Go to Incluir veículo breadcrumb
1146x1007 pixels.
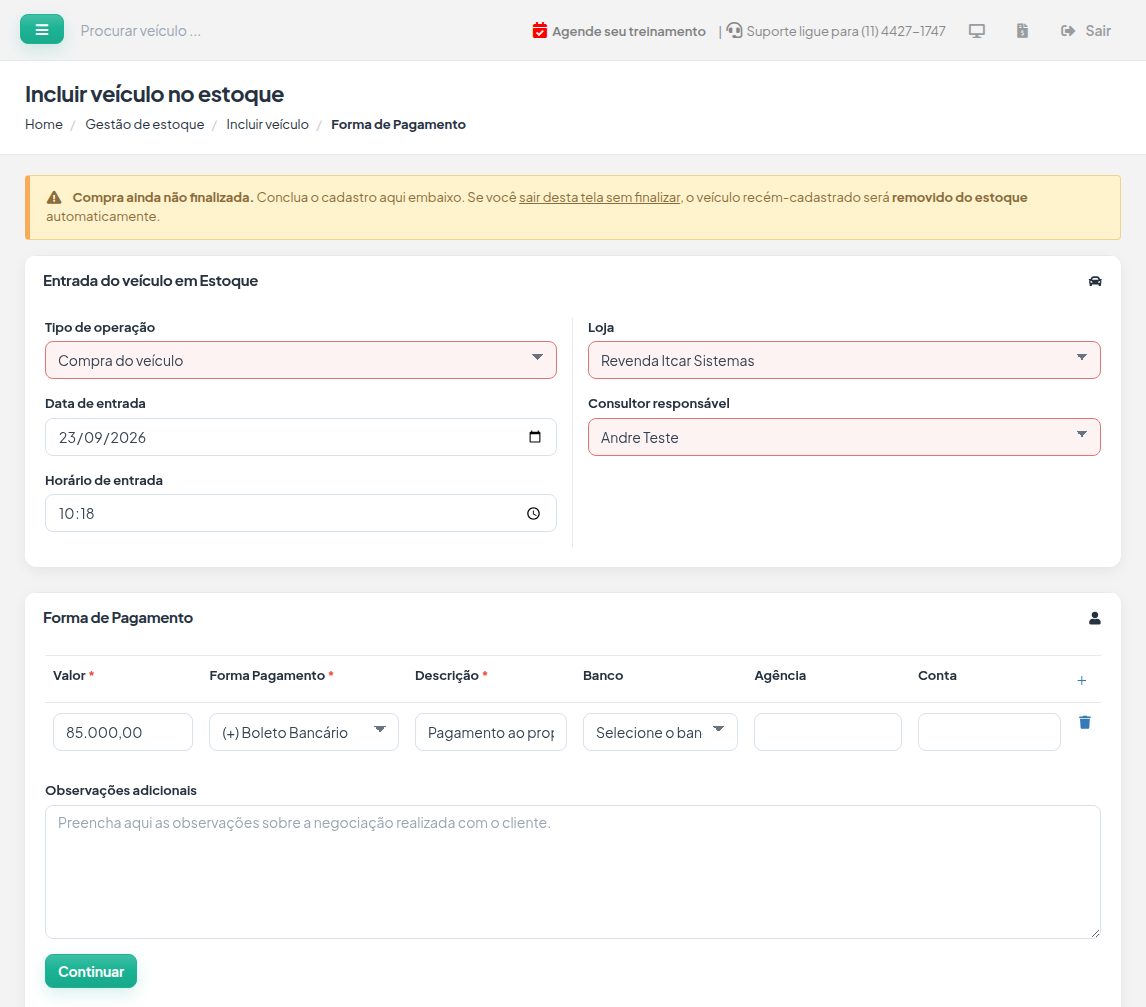[x=267, y=124]
